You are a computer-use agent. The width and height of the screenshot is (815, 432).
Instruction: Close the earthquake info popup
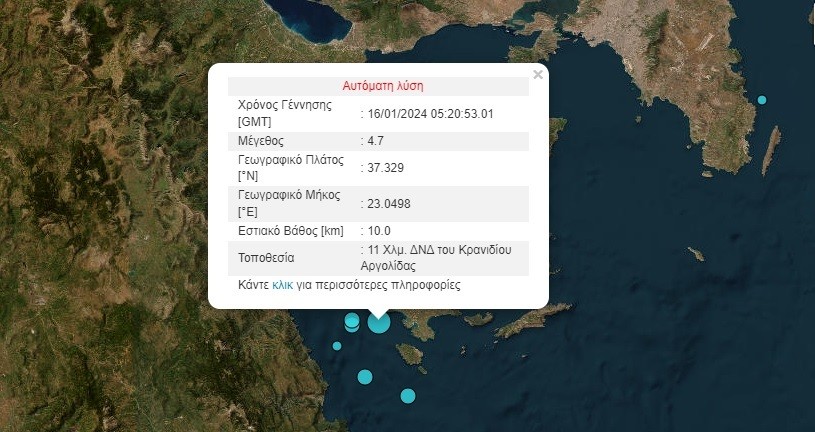point(538,75)
